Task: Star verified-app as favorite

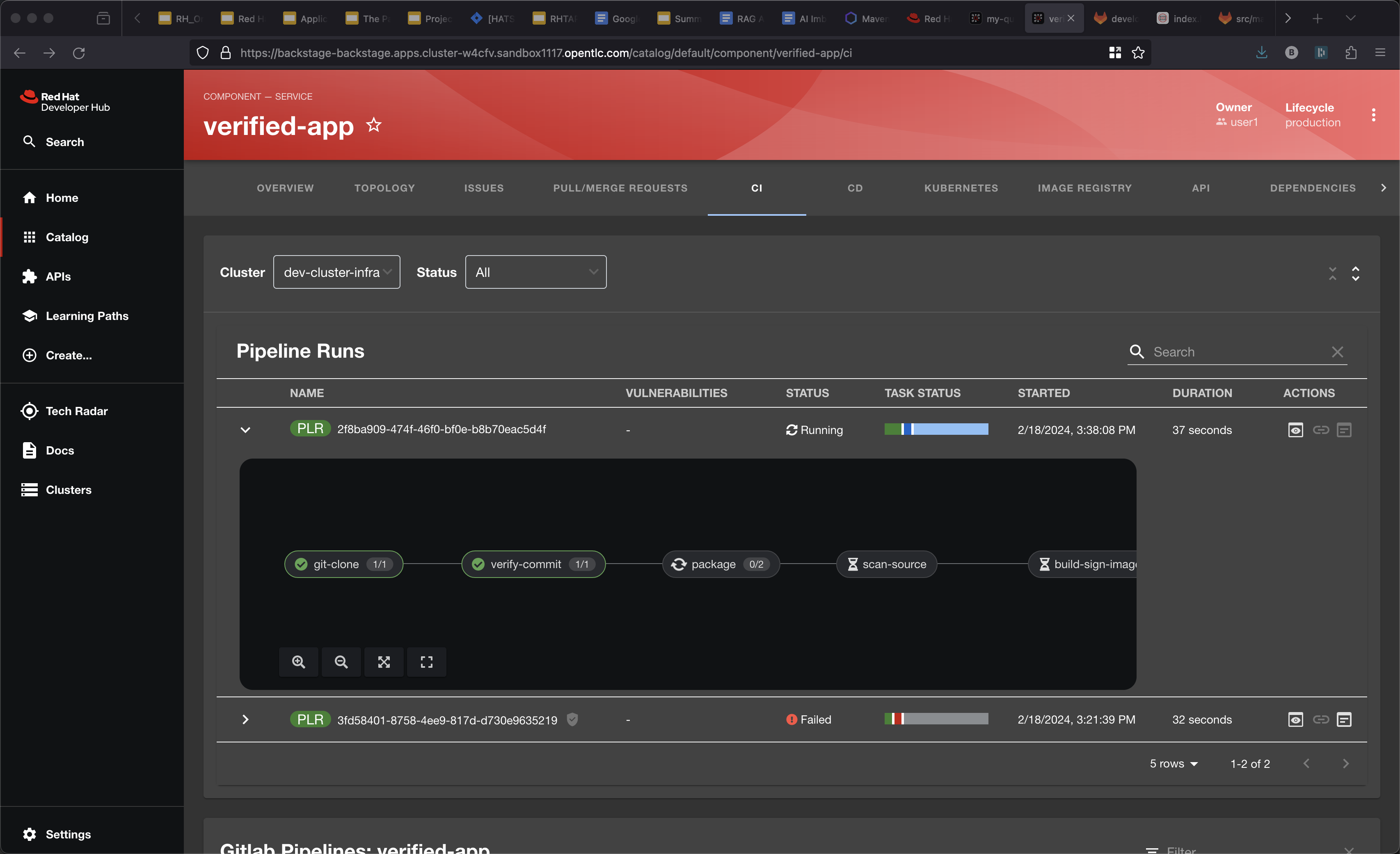Action: coord(373,125)
